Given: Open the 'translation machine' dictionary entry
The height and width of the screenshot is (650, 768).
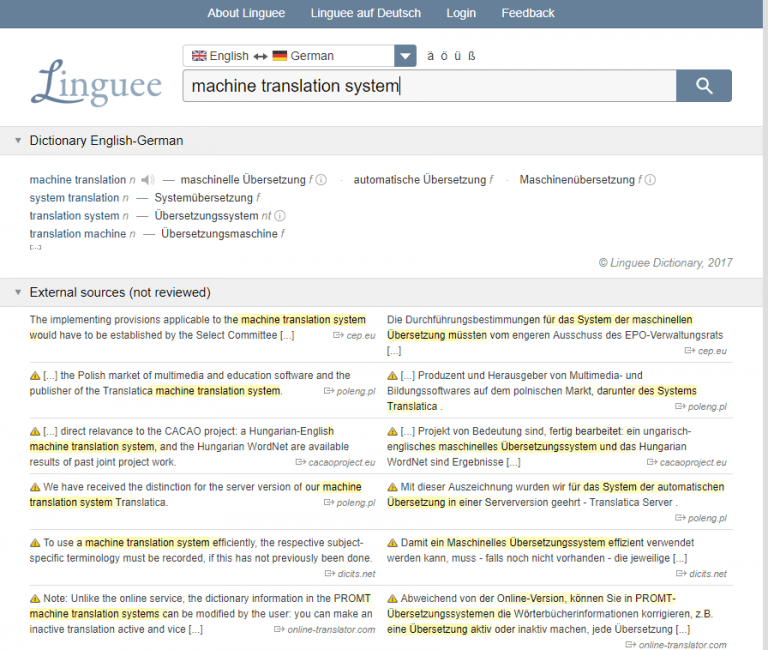Looking at the screenshot, I should [78, 234].
